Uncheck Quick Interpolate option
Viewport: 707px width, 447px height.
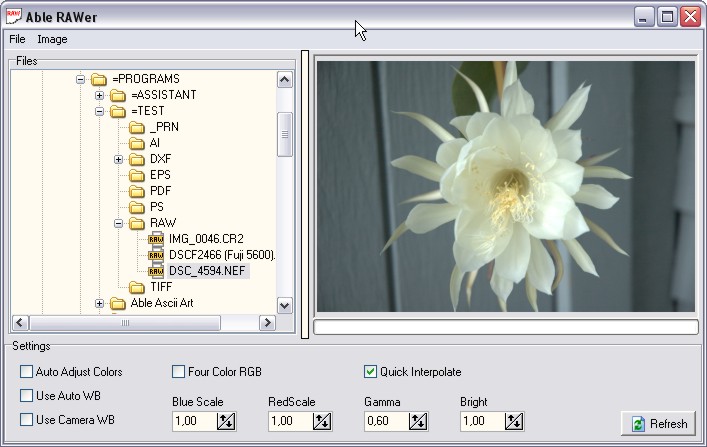pyautogui.click(x=371, y=372)
